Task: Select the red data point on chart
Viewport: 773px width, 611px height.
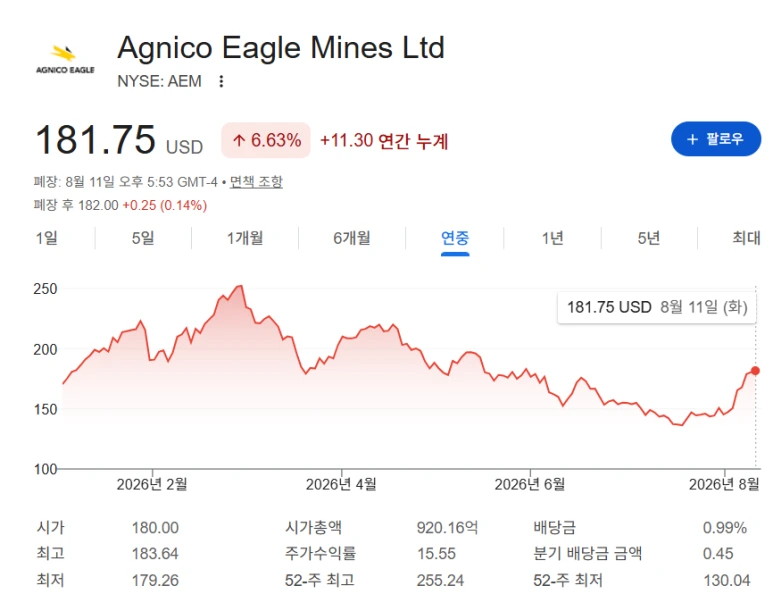Action: pos(755,371)
